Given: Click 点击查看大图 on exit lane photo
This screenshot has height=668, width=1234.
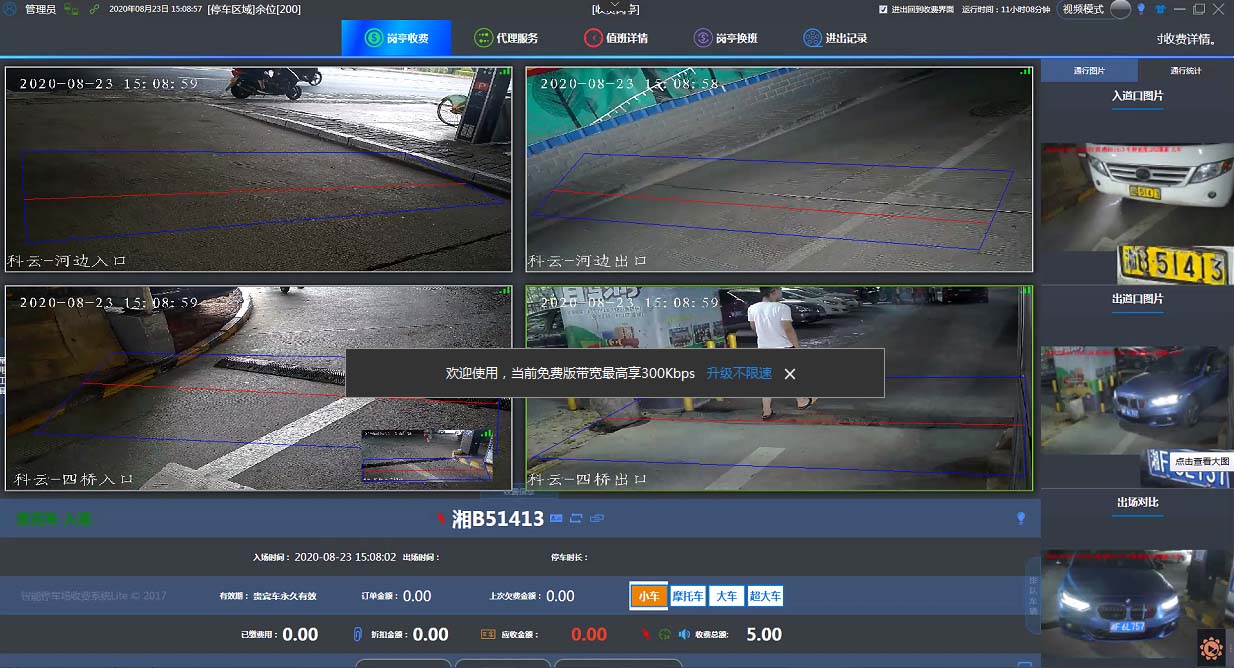Looking at the screenshot, I should (x=1200, y=461).
